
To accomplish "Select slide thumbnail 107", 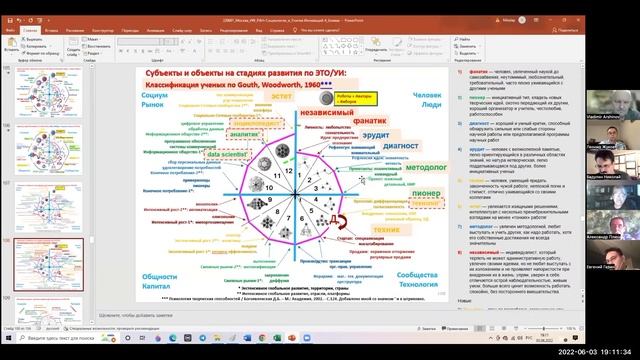I will pos(49,208).
